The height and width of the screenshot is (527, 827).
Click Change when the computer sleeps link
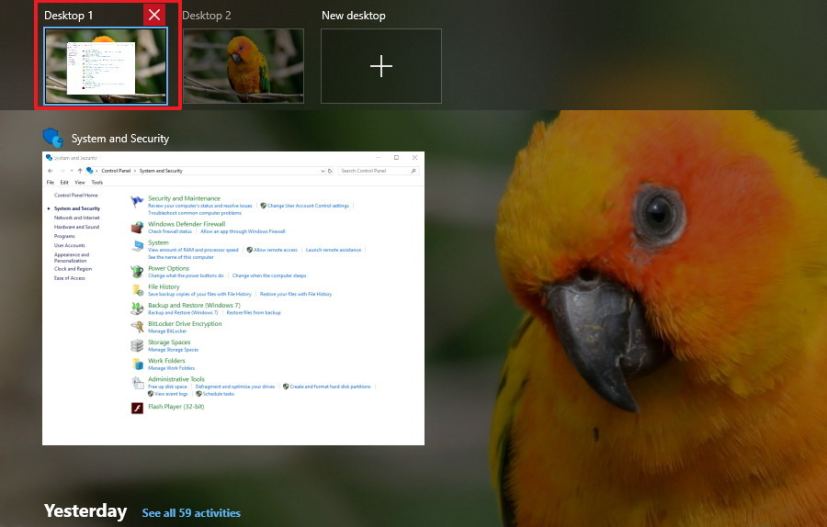269,275
